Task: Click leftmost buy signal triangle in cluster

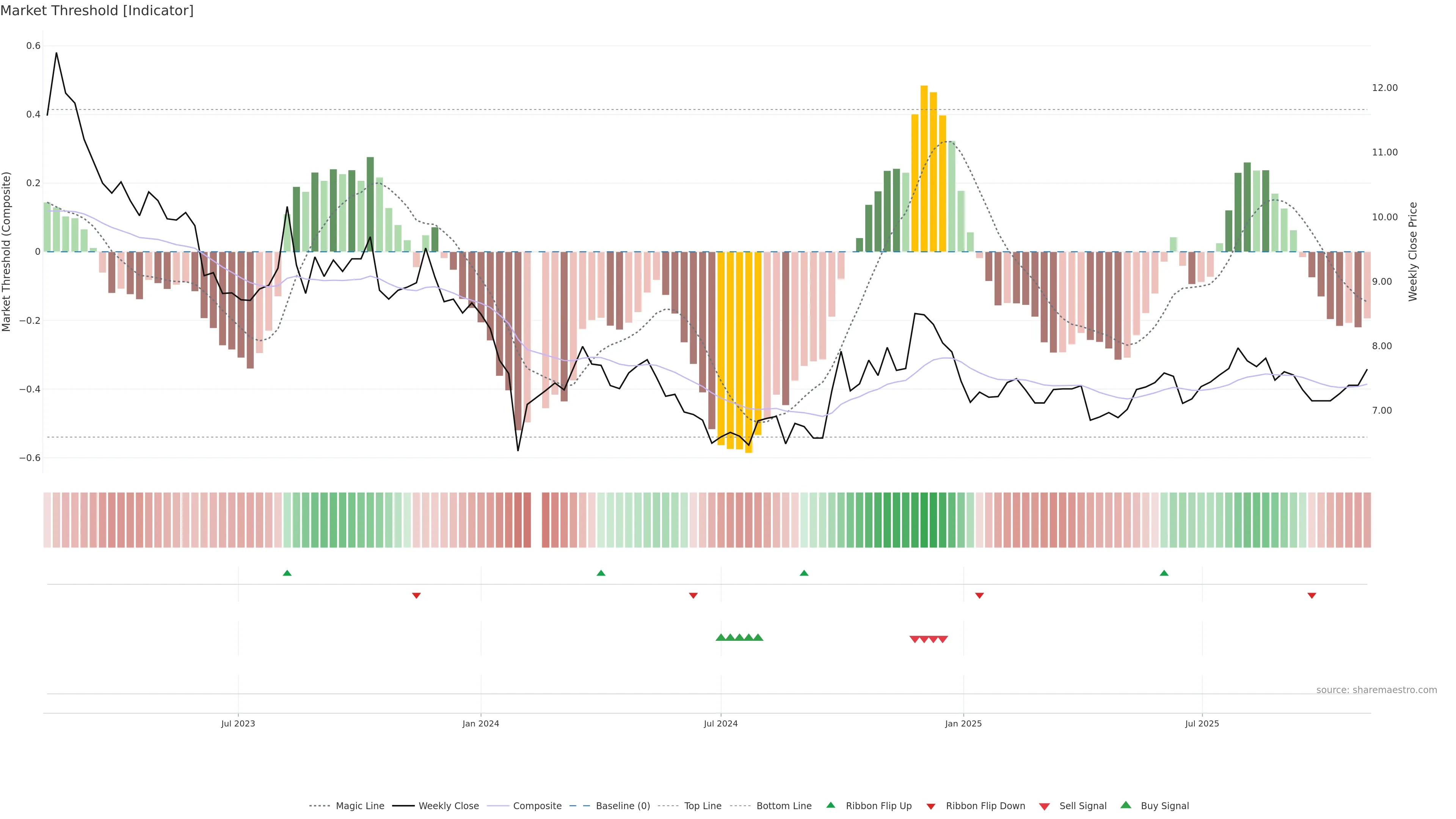Action: (x=721, y=637)
